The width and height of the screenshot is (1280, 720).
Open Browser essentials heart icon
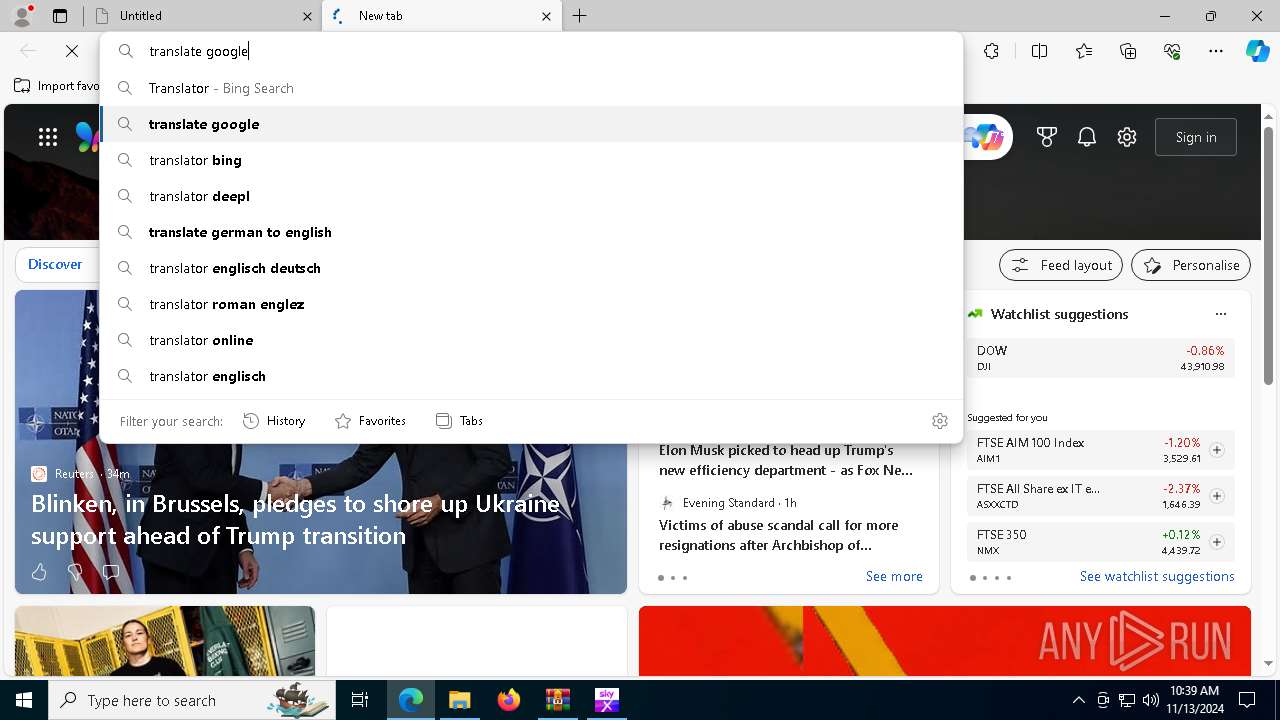(1172, 51)
